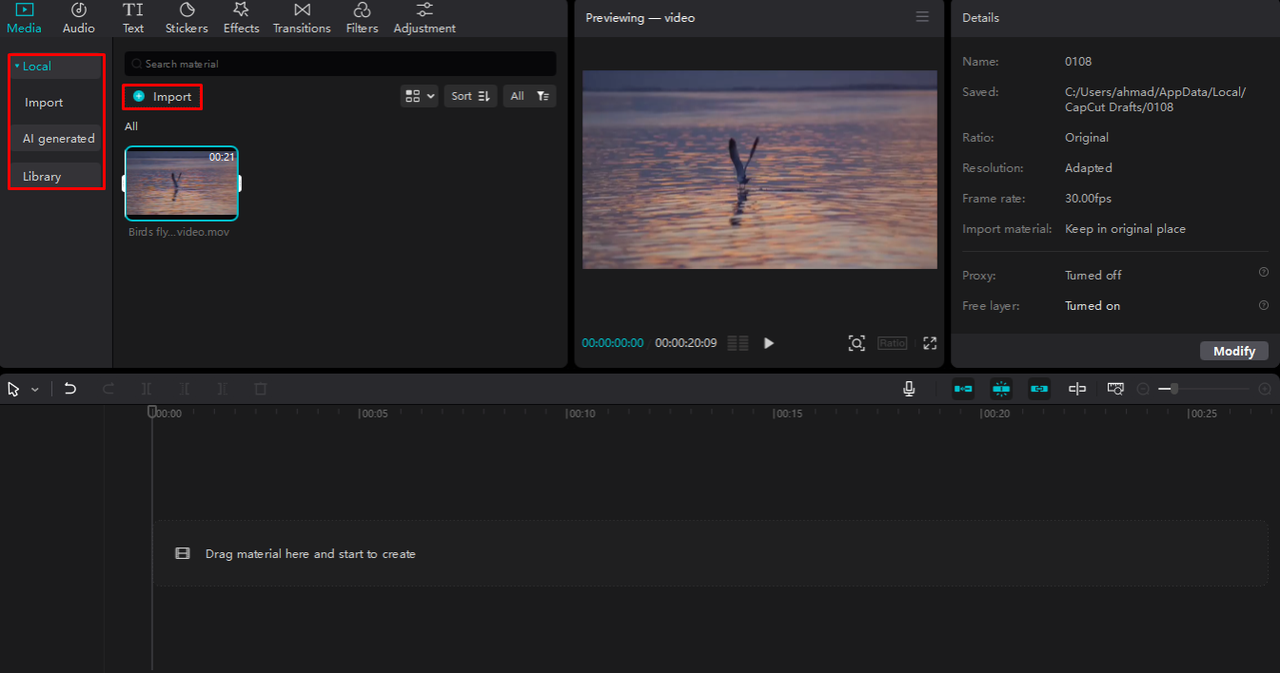Screen dimensions: 1280x673
Task: Expand the pointer tool dropdown arrow
Action: tap(35, 389)
